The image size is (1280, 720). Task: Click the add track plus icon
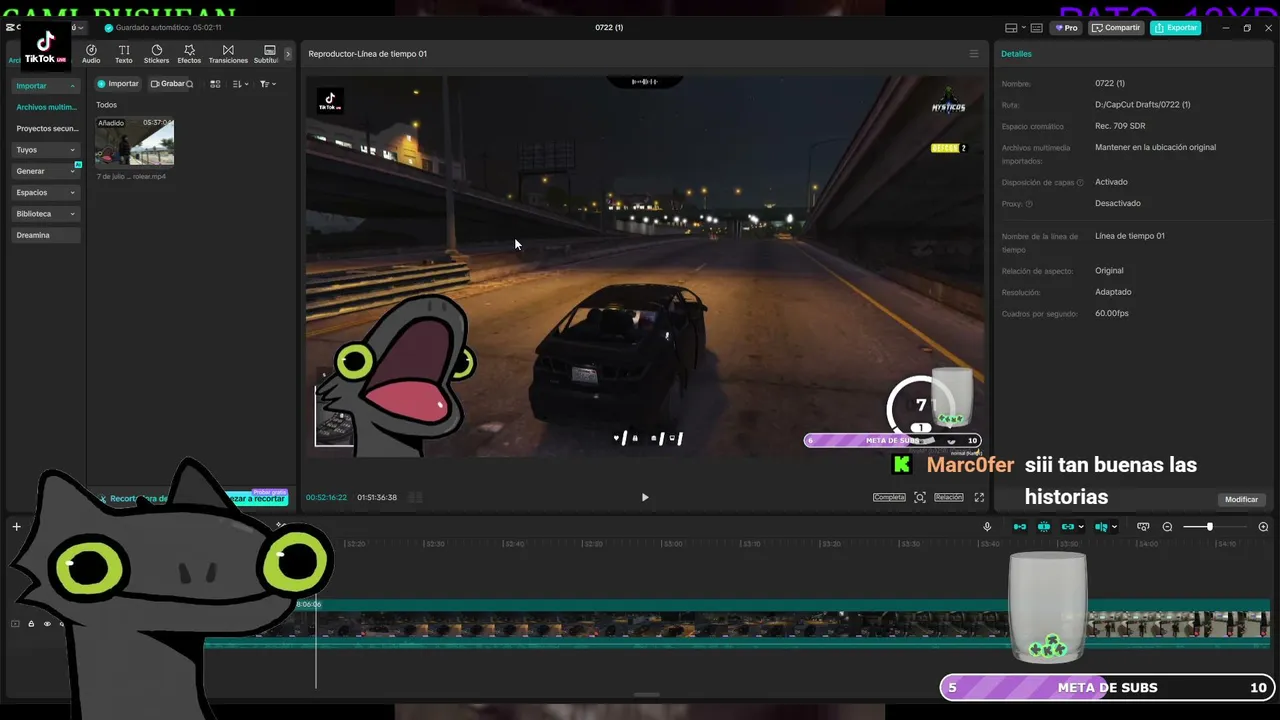point(16,527)
